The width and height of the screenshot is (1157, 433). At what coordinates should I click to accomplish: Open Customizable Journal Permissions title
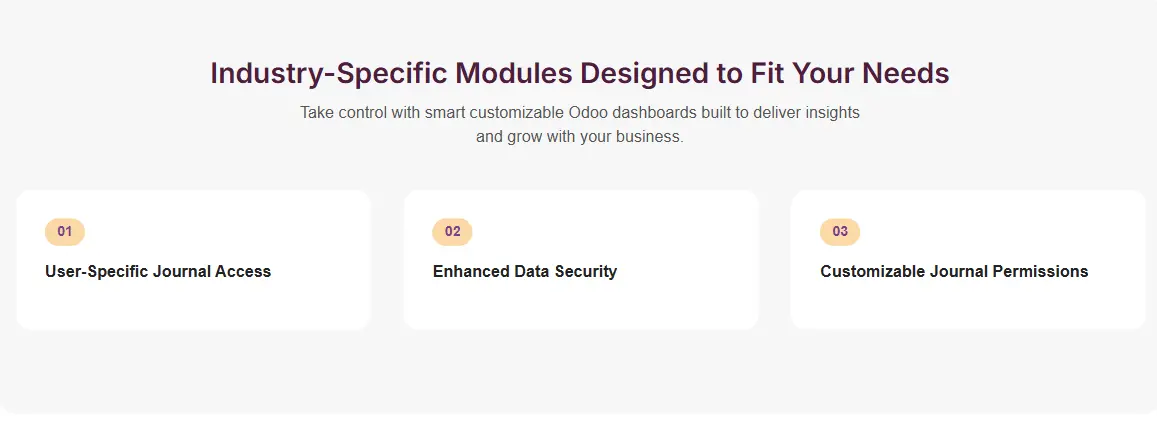pyautogui.click(x=954, y=271)
